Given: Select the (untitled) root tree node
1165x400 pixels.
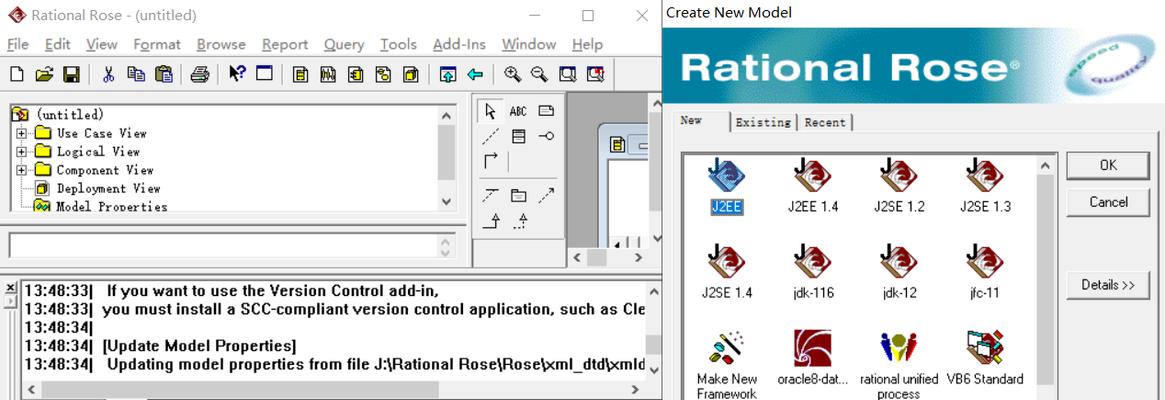Looking at the screenshot, I should (x=70, y=114).
